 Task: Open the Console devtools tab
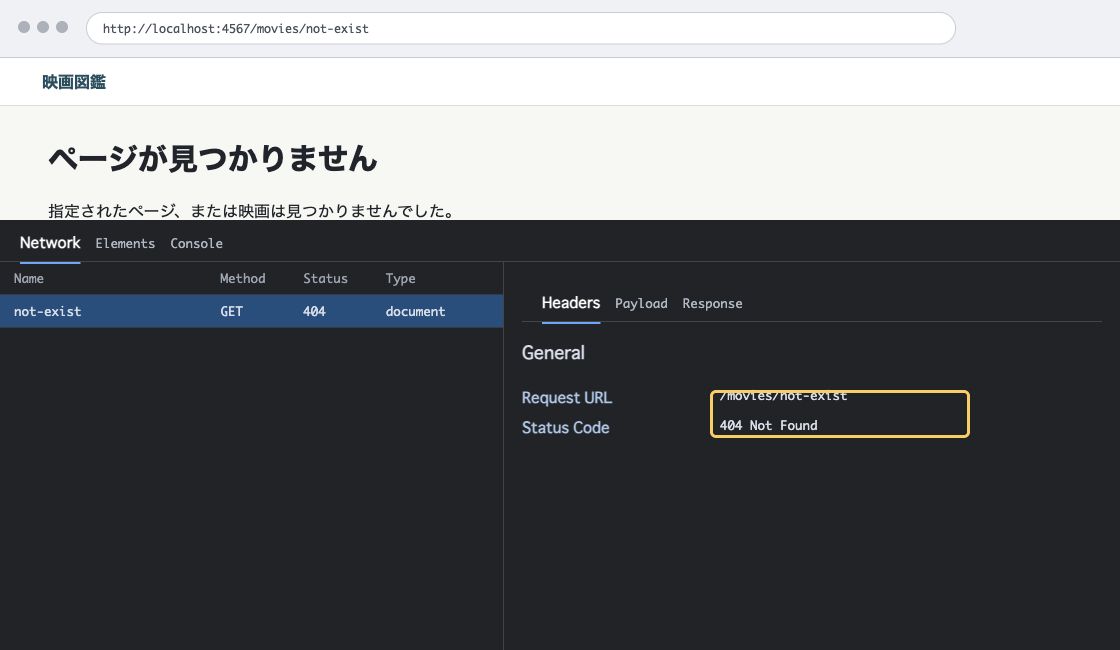click(x=196, y=244)
